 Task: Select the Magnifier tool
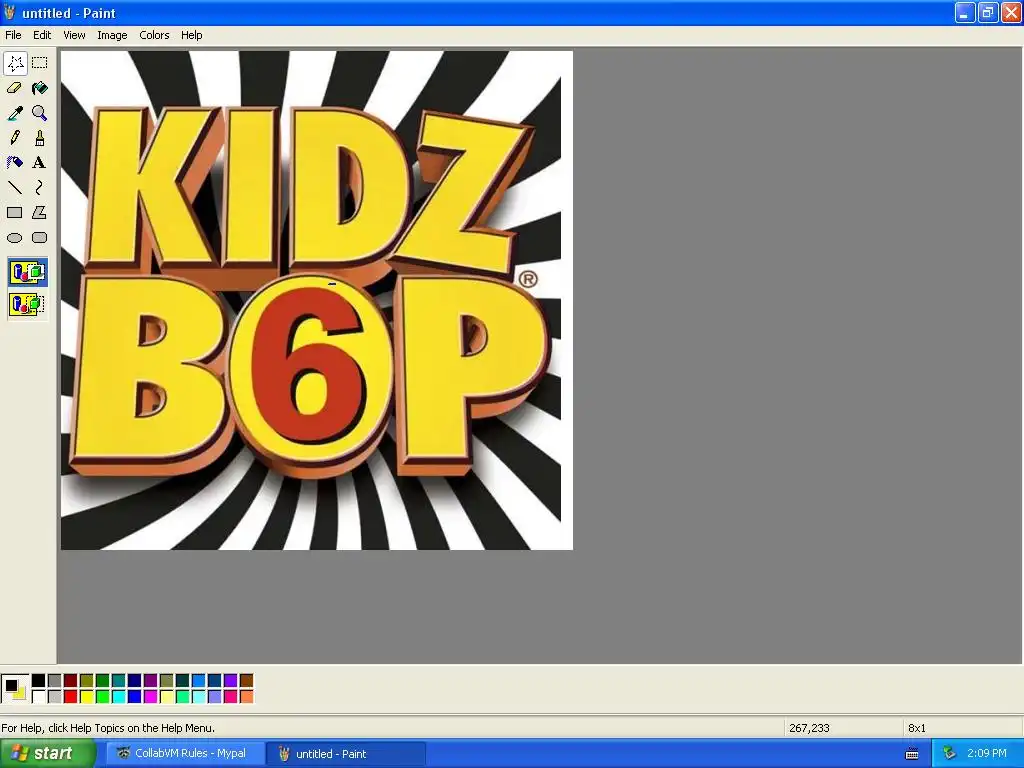[x=40, y=113]
